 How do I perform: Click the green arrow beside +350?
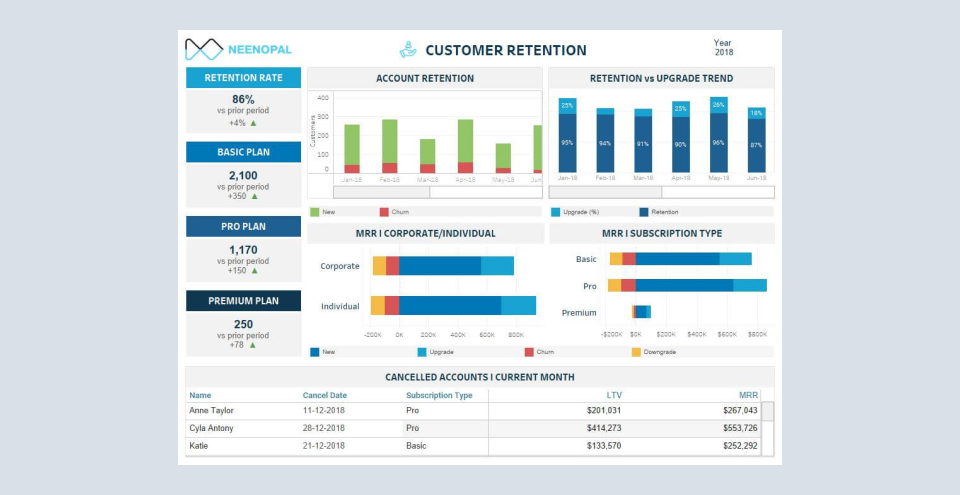pos(255,197)
